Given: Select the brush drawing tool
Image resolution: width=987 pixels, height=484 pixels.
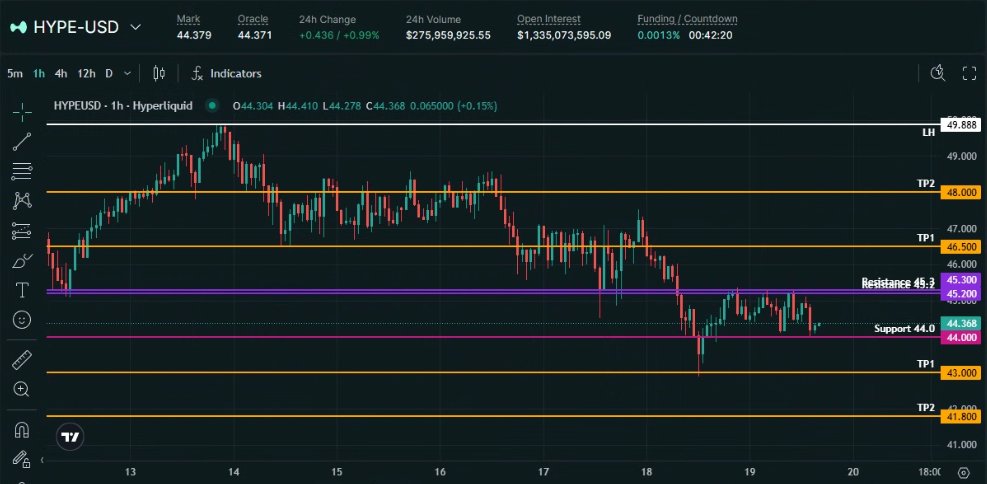Looking at the screenshot, I should [22, 260].
